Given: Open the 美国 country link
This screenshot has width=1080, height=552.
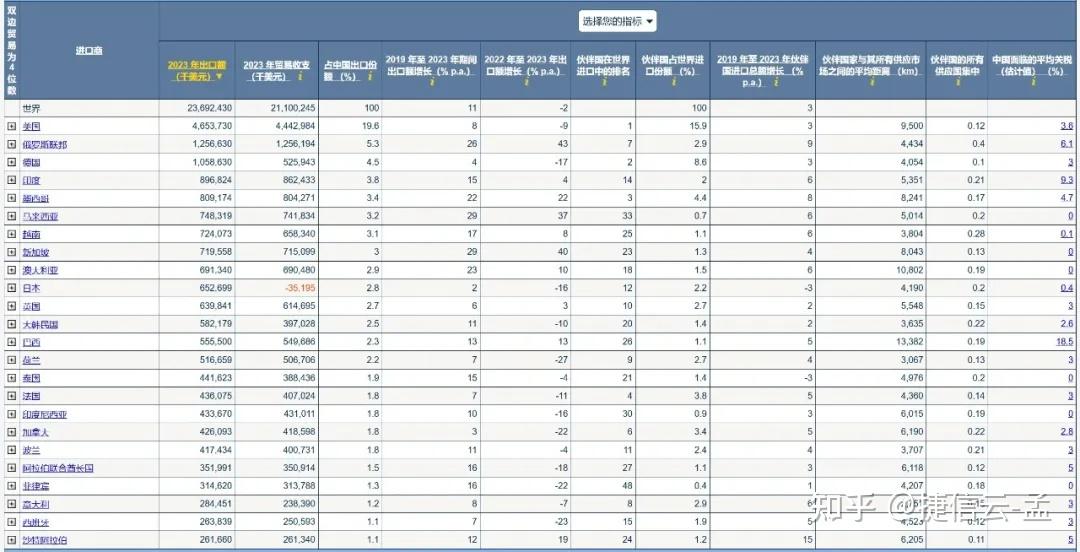Looking at the screenshot, I should [x=32, y=127].
